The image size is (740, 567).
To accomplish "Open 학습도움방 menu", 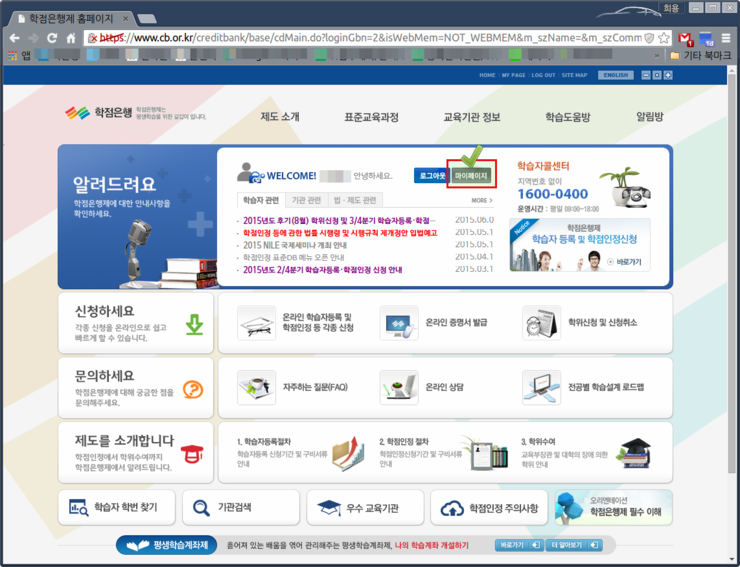I will coord(568,117).
